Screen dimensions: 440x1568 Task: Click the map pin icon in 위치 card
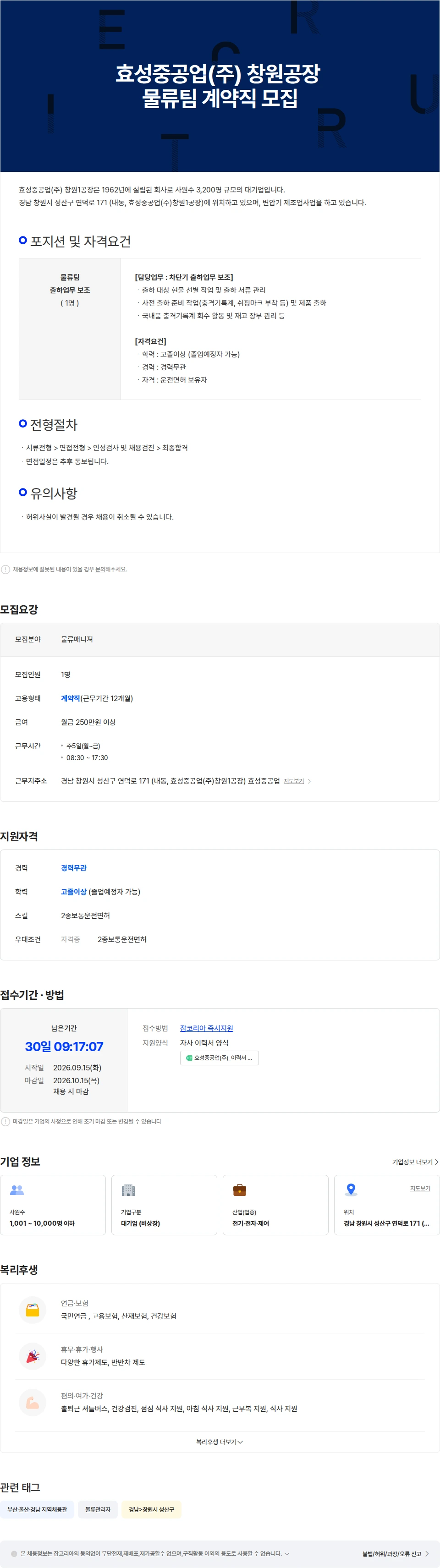click(351, 1190)
